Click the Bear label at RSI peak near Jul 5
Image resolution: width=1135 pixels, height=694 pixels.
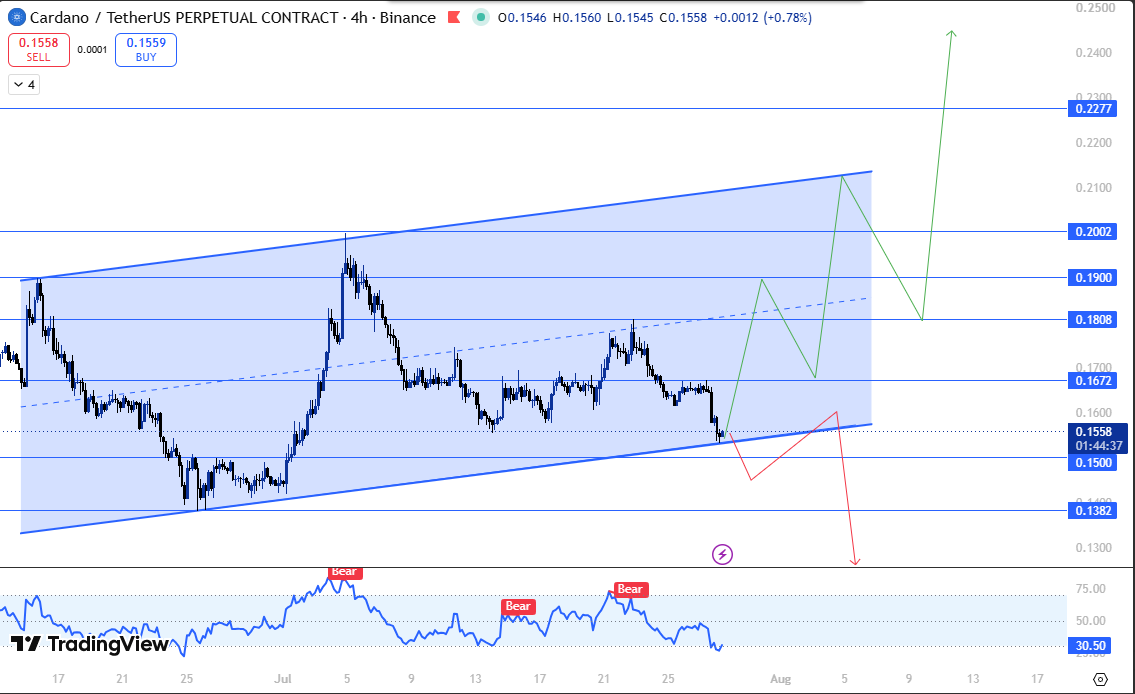[x=345, y=572]
